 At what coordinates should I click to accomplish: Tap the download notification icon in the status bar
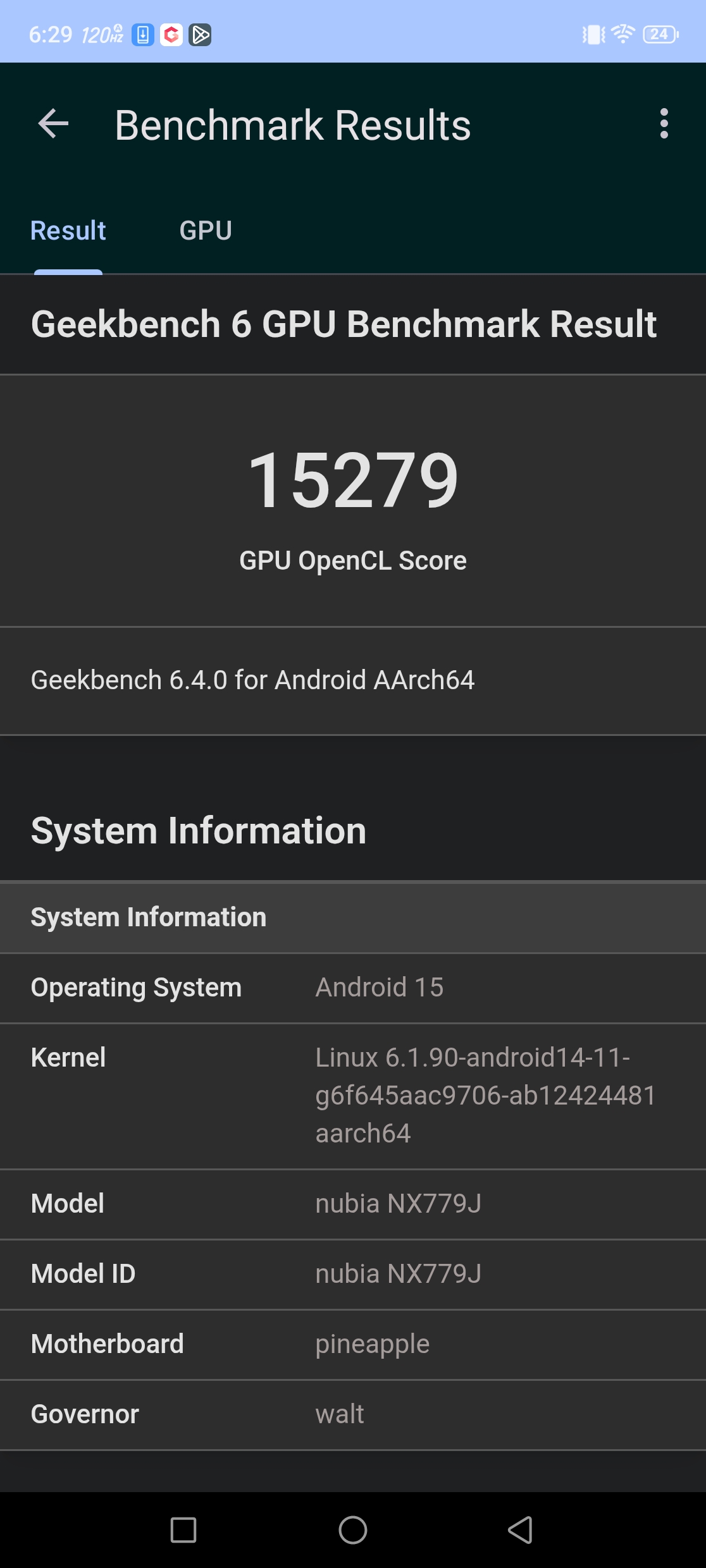[143, 35]
